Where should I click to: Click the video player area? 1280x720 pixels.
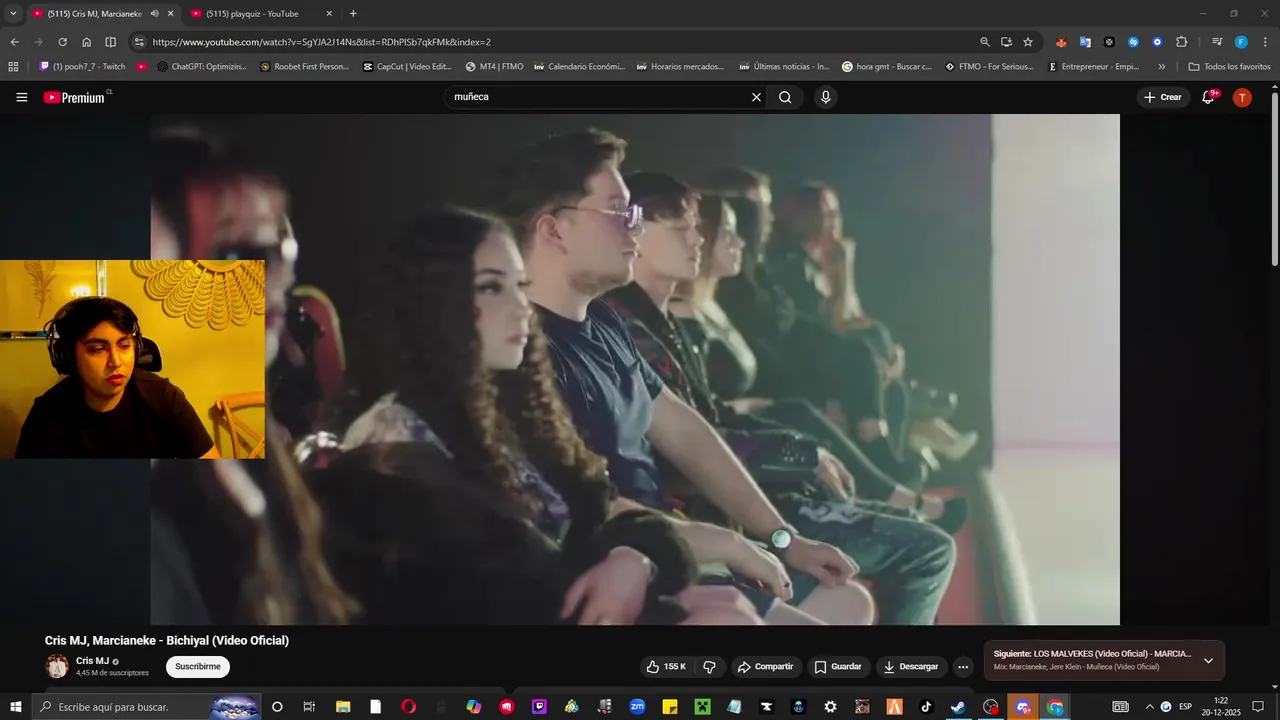635,369
